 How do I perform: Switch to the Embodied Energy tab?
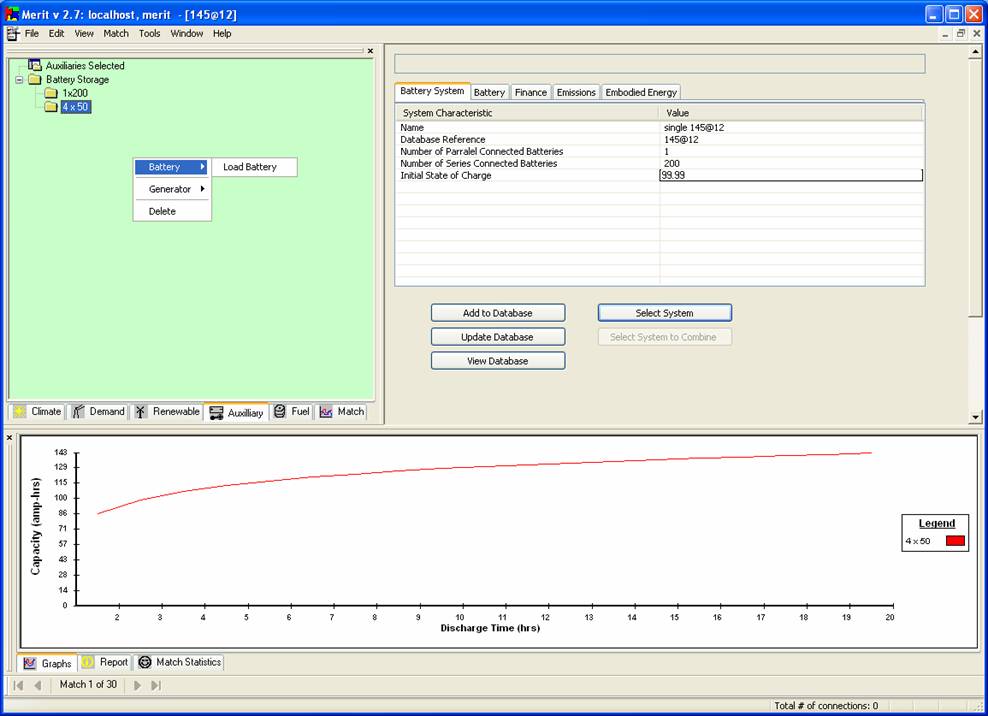pos(641,92)
